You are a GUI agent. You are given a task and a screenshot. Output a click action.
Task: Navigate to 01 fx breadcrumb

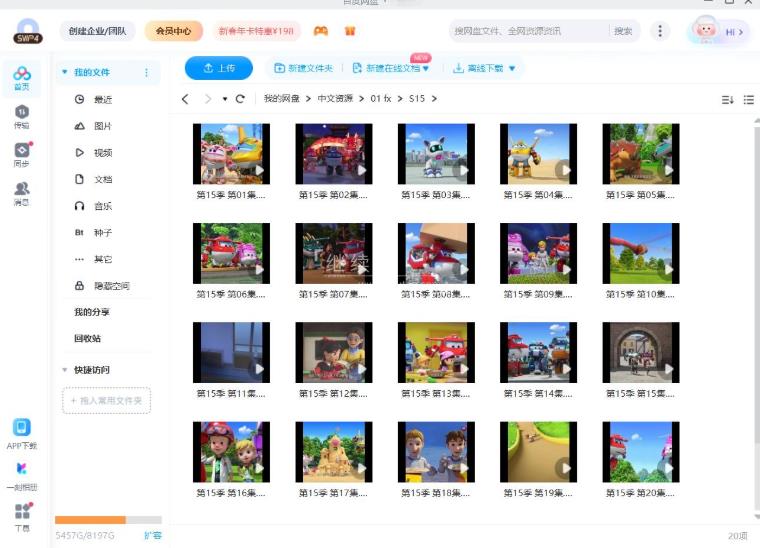[380, 98]
